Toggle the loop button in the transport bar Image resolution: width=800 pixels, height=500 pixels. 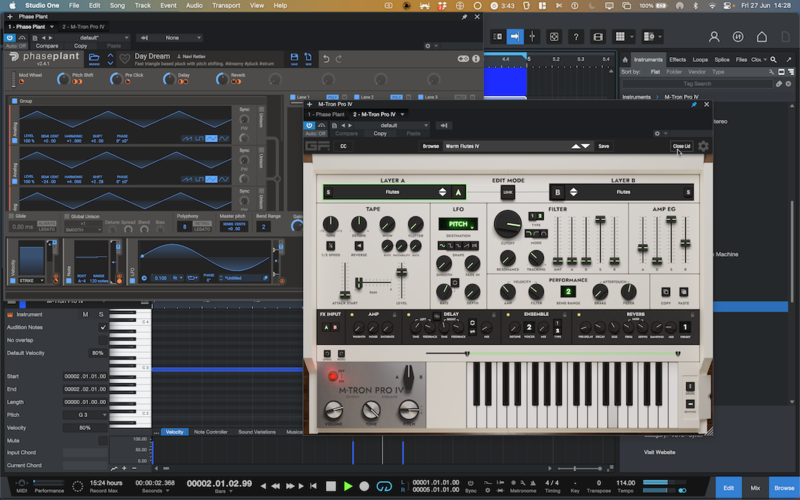click(385, 486)
